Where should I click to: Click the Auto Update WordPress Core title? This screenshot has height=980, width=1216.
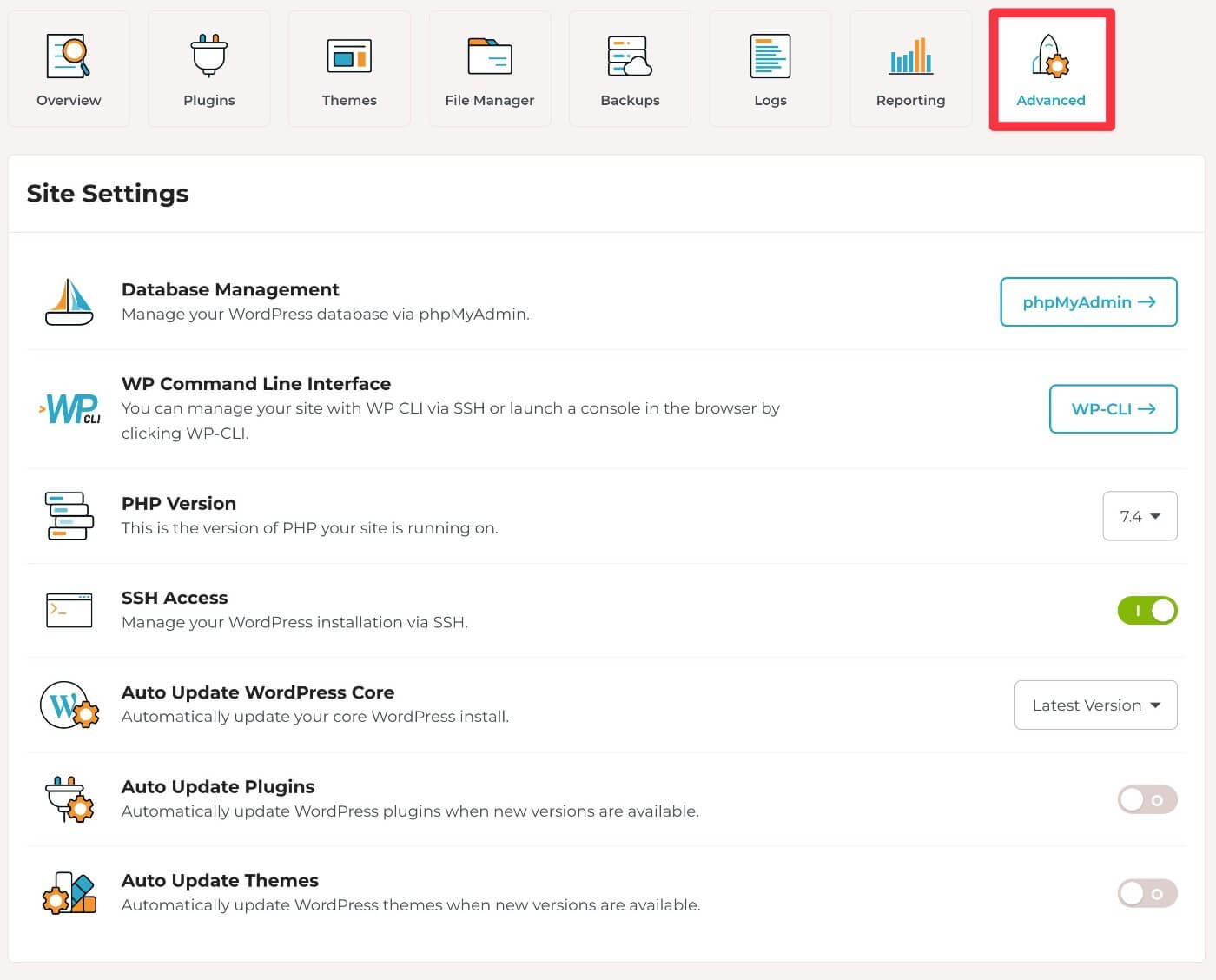click(258, 692)
